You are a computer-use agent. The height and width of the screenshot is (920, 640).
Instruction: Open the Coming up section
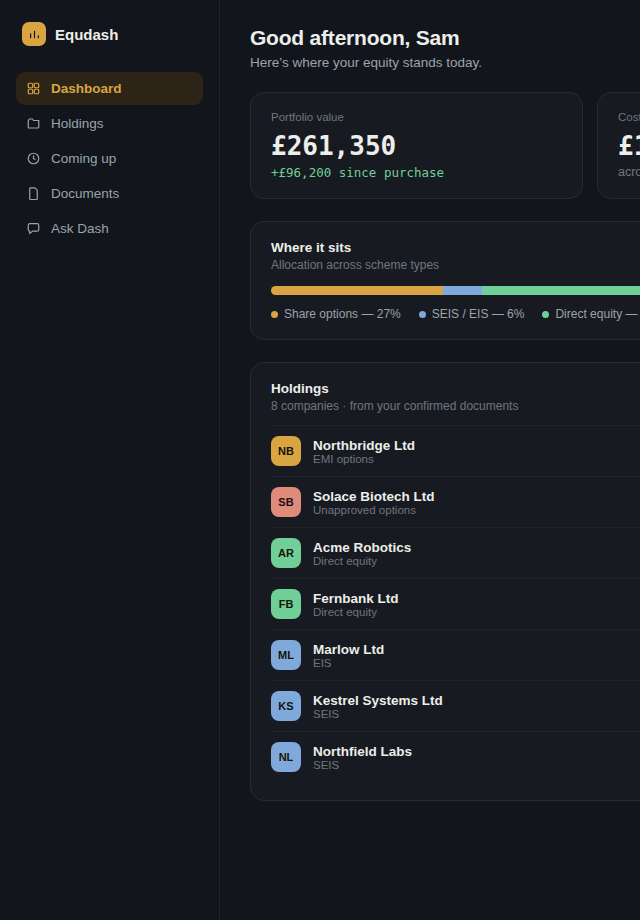tap(110, 158)
